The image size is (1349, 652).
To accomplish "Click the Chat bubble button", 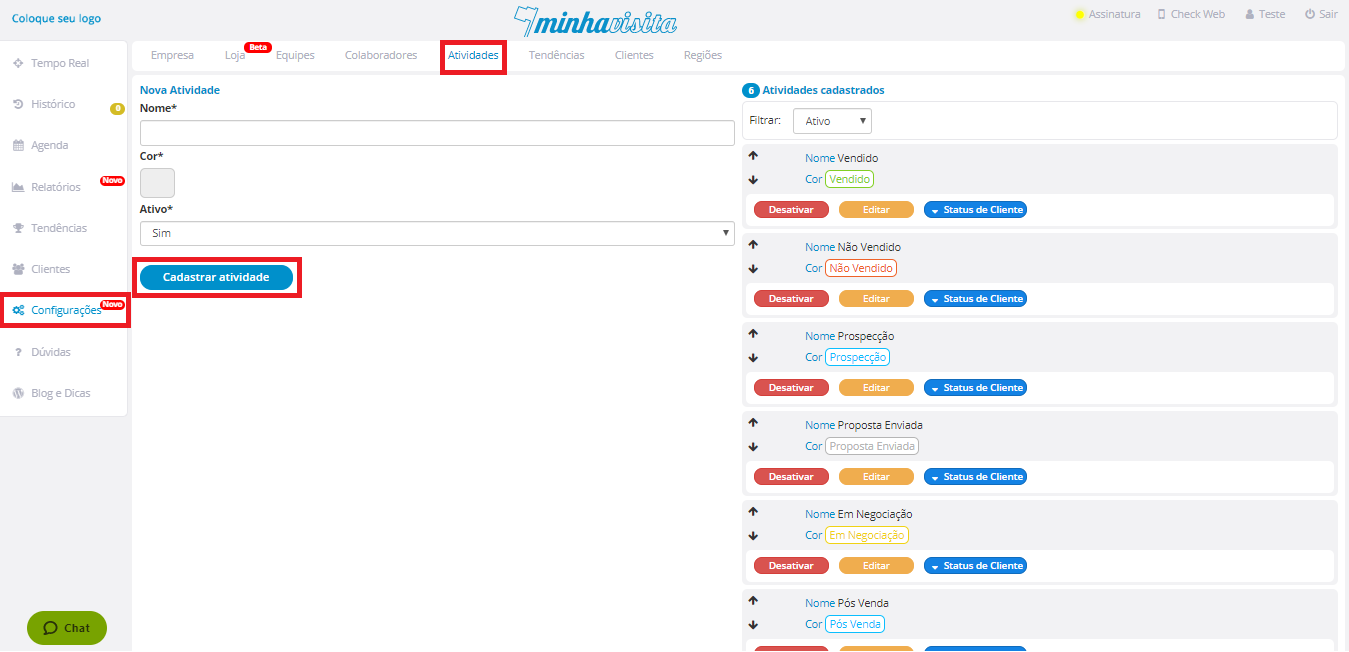I will tap(67, 628).
